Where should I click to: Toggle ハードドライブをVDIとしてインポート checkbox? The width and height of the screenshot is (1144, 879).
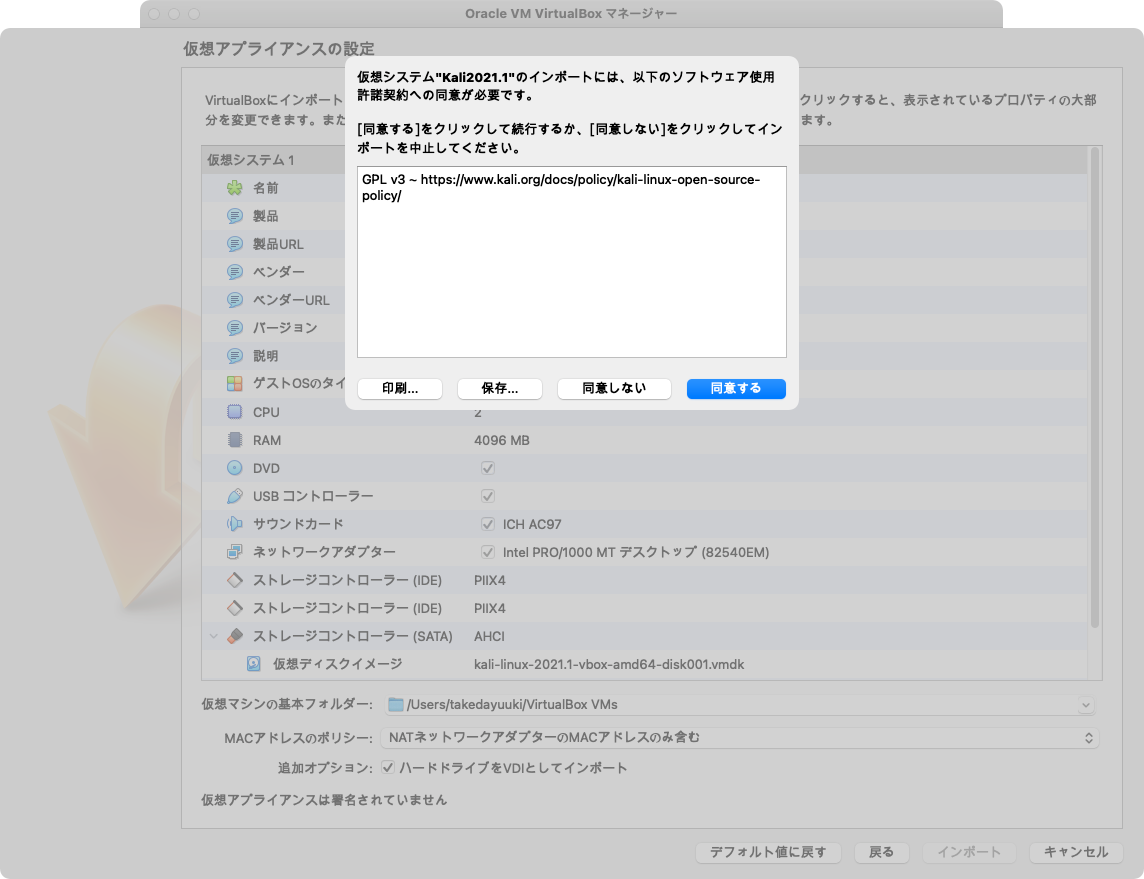coord(388,767)
